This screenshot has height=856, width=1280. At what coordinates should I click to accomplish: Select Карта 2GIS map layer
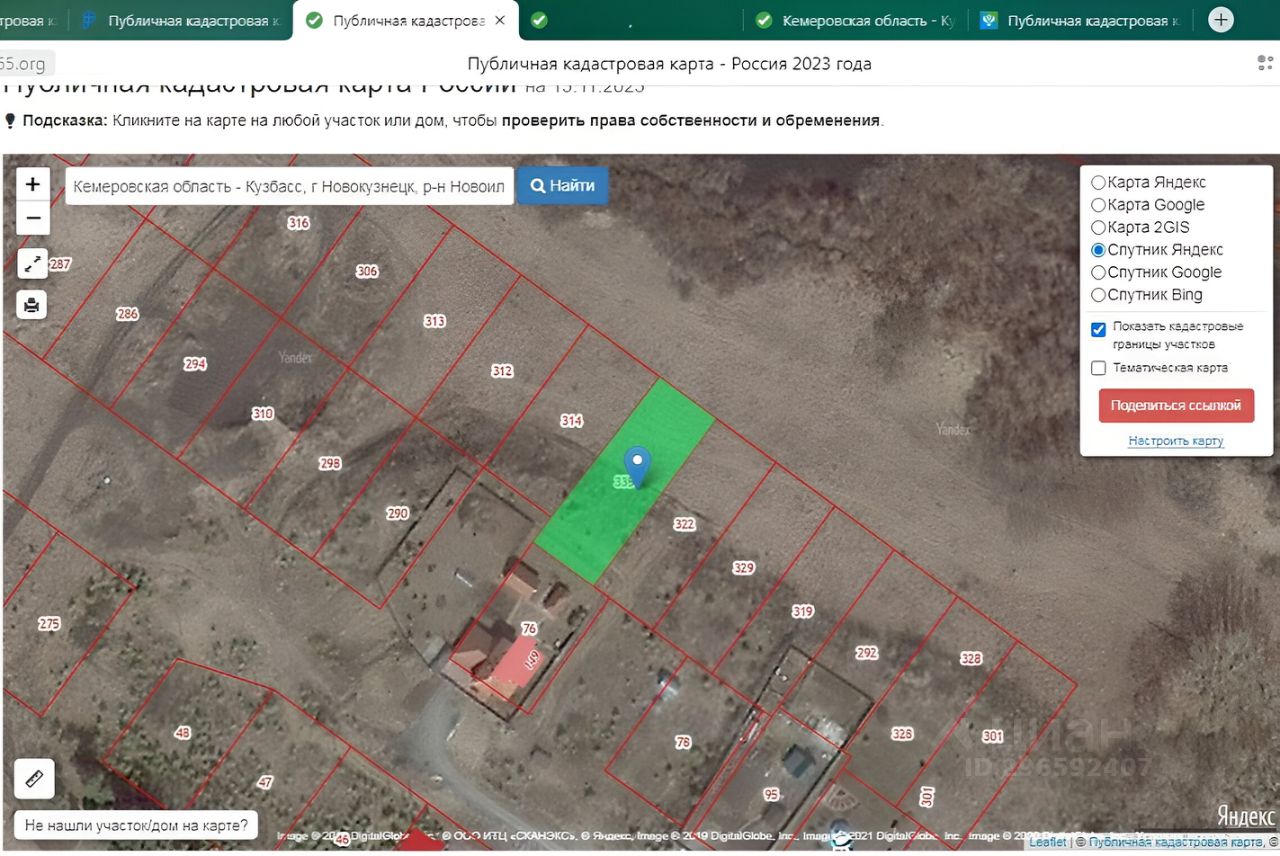pos(1140,227)
